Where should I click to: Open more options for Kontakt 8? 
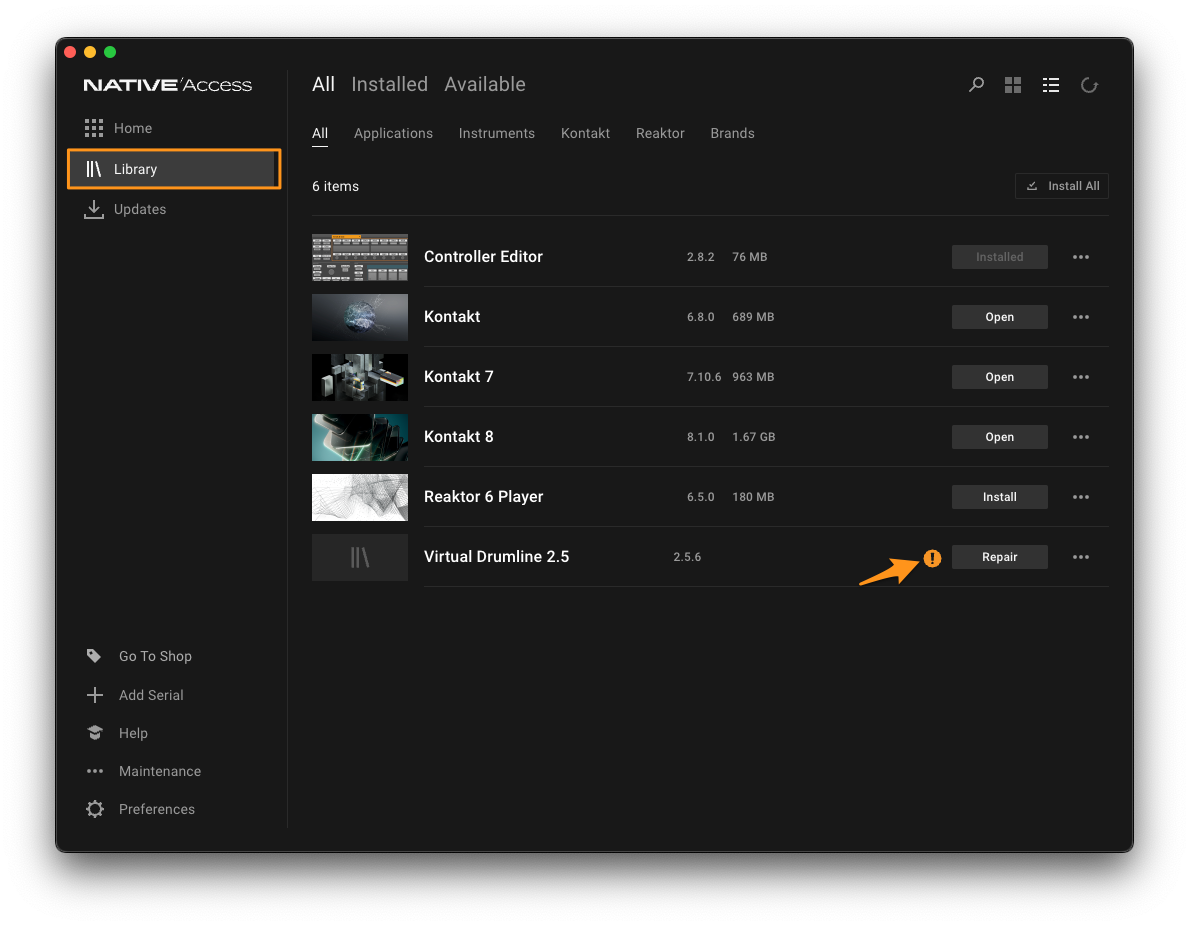click(x=1081, y=437)
